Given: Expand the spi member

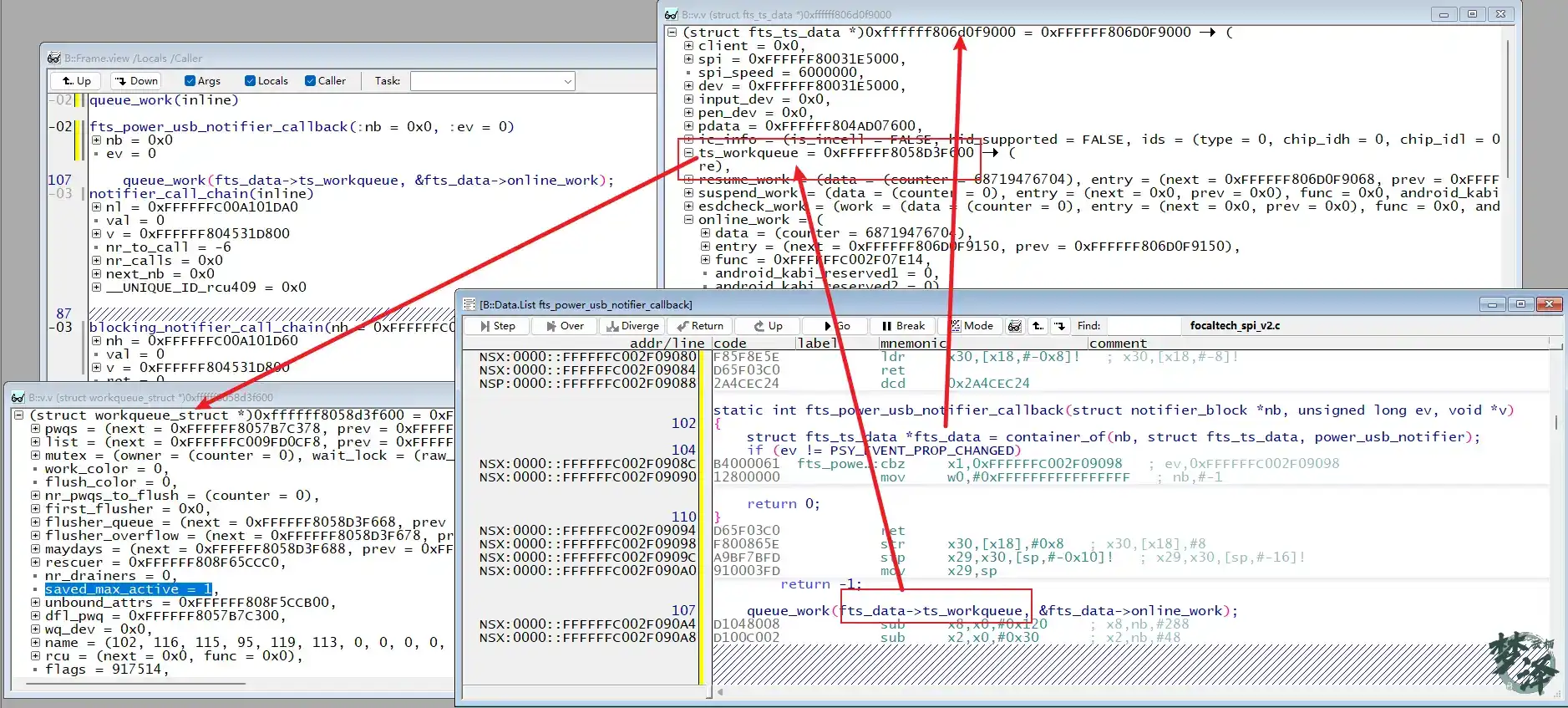Looking at the screenshot, I should (x=688, y=59).
